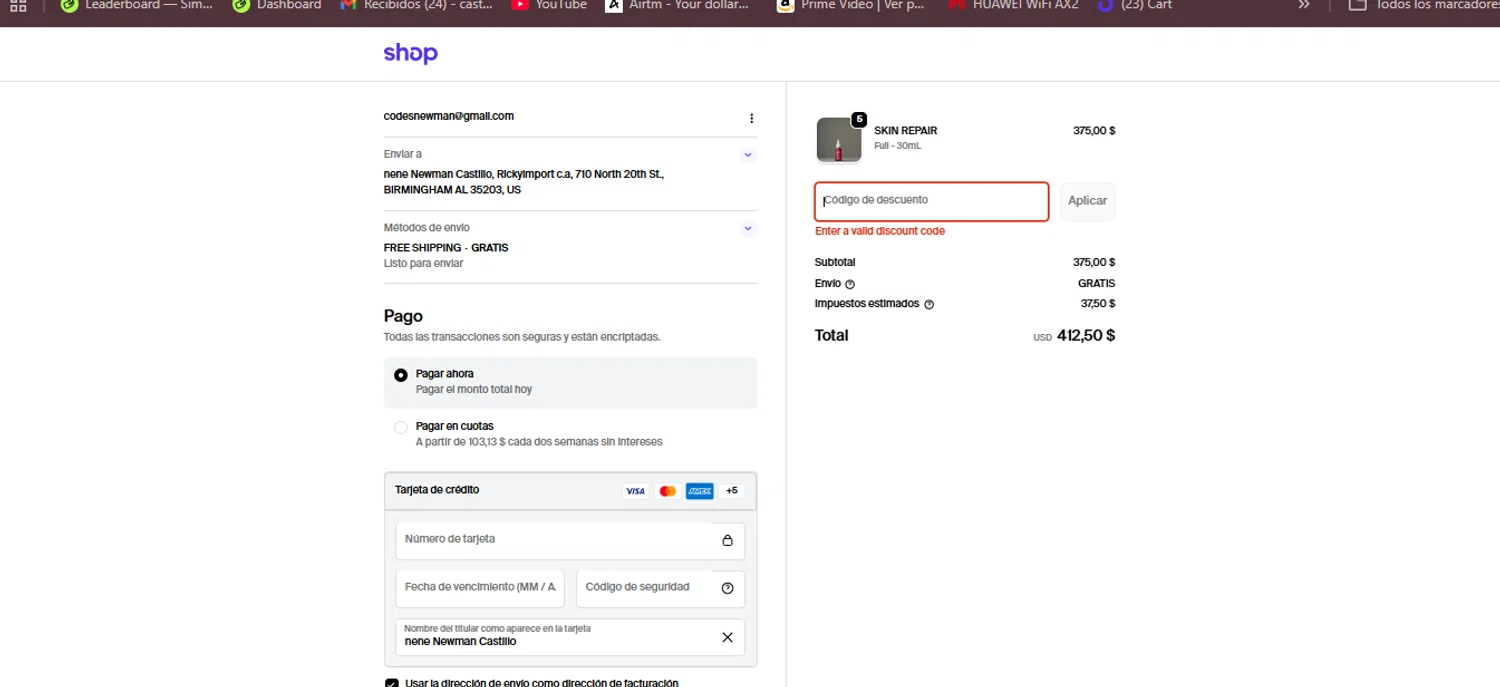The image size is (1500, 687).
Task: Click the BIRMINGHAM AL 35203, US address line
Action: point(452,190)
